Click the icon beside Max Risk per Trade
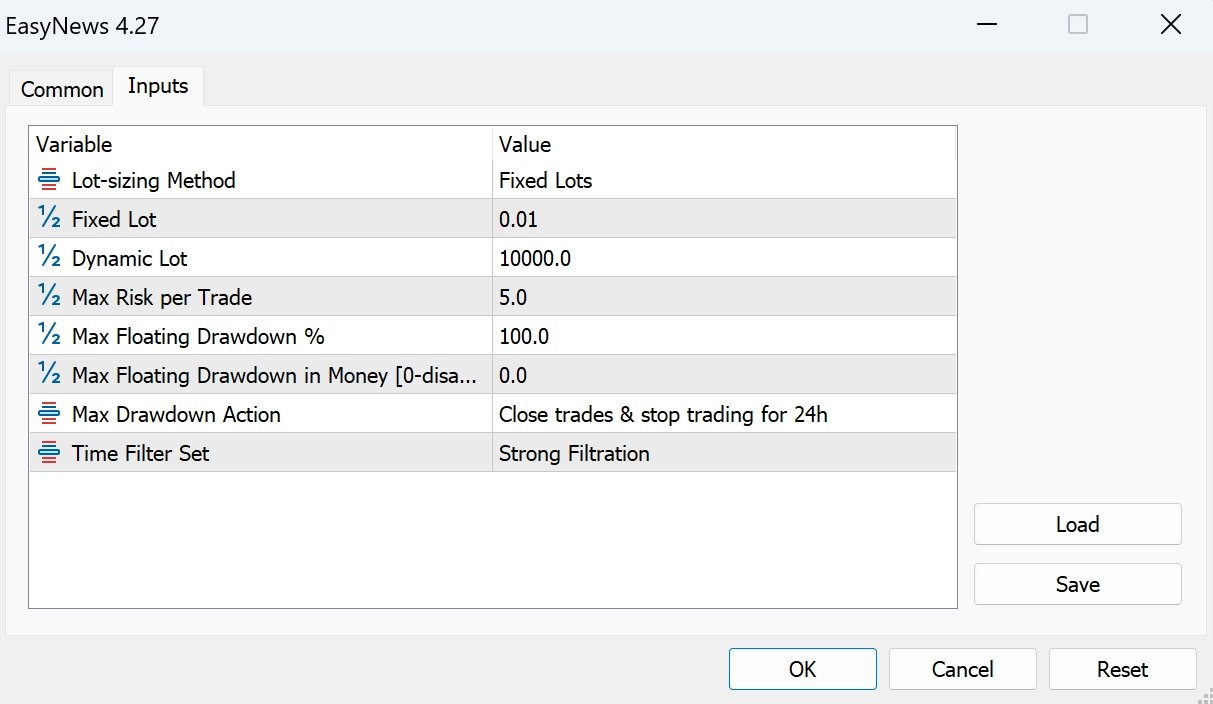The height and width of the screenshot is (704, 1213). [x=48, y=297]
